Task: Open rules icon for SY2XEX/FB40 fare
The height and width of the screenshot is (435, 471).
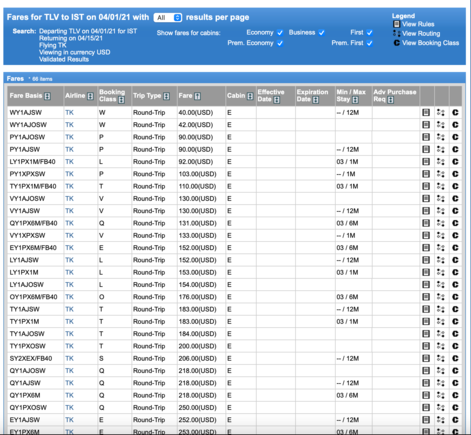Action: [x=426, y=358]
